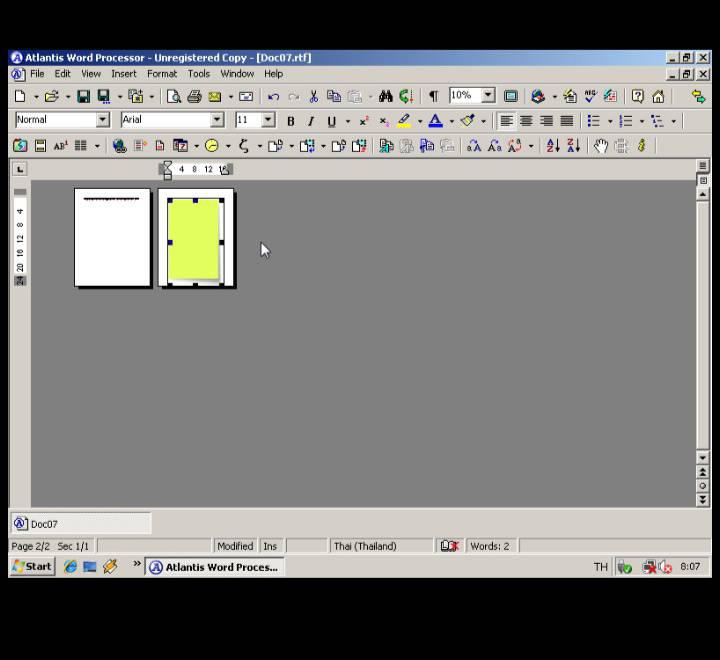The height and width of the screenshot is (660, 720).
Task: Open Find with the binoculars icon
Action: (386, 96)
